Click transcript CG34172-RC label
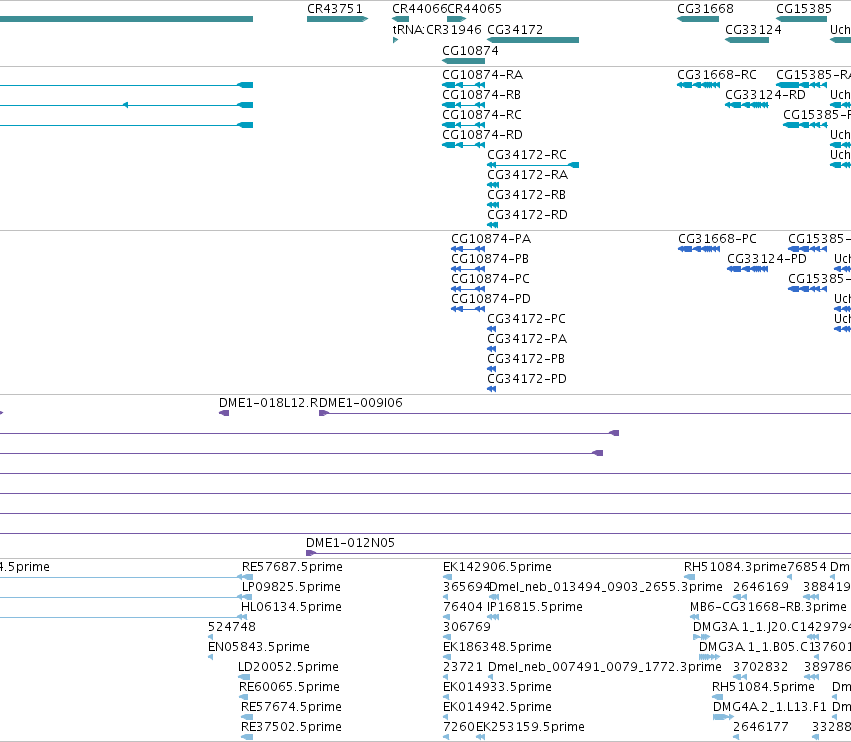Viewport: 851px width, 742px height. click(527, 155)
